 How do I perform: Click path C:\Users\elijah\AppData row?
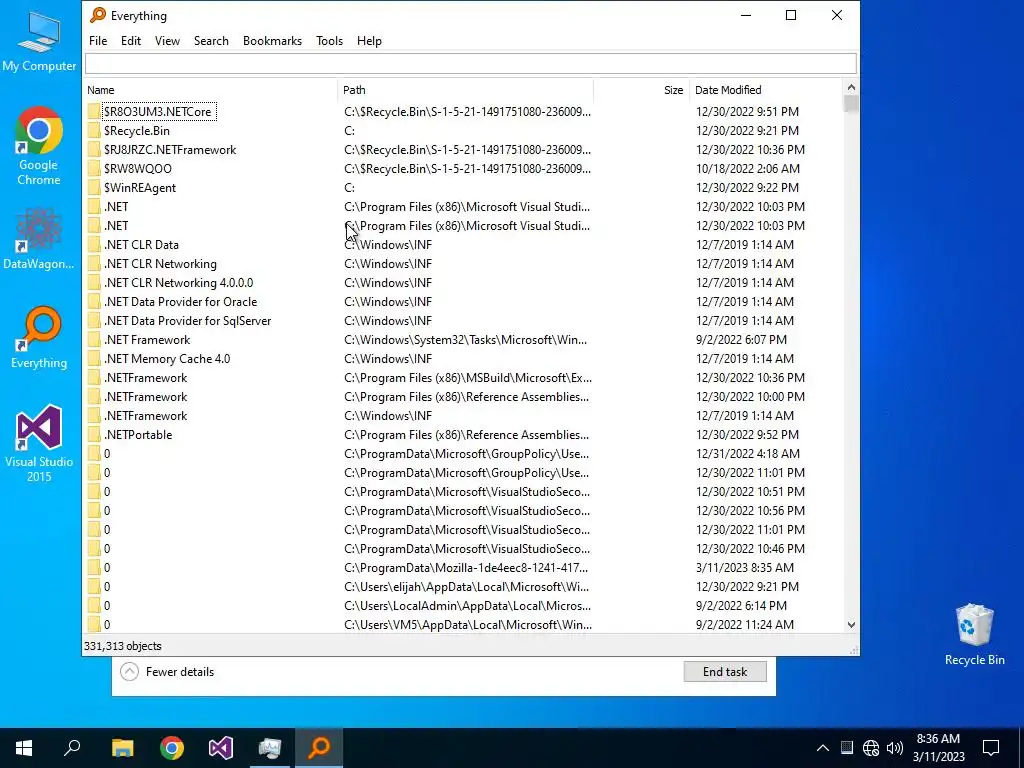[466, 586]
